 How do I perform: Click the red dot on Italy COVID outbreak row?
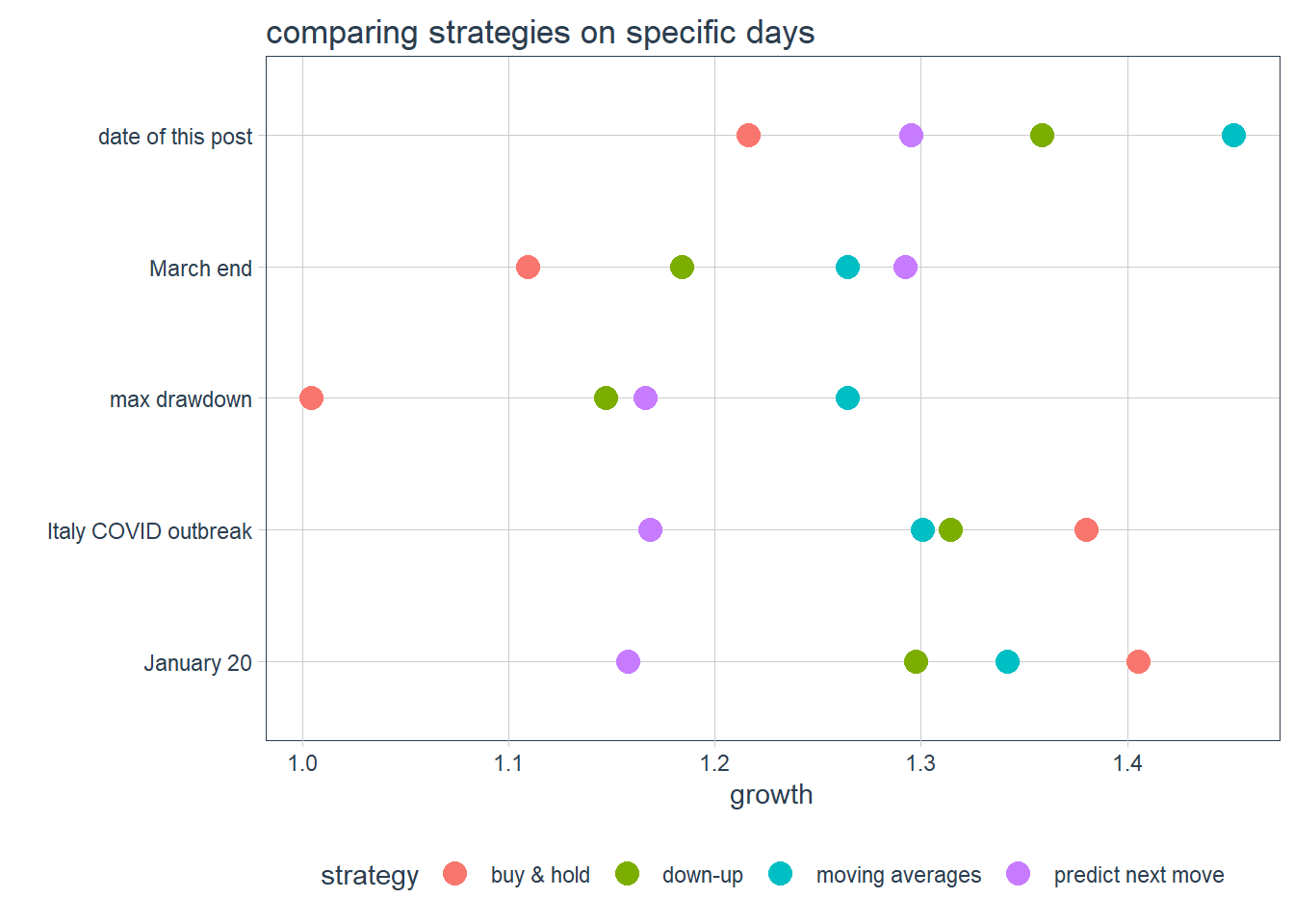pyautogui.click(x=1086, y=530)
